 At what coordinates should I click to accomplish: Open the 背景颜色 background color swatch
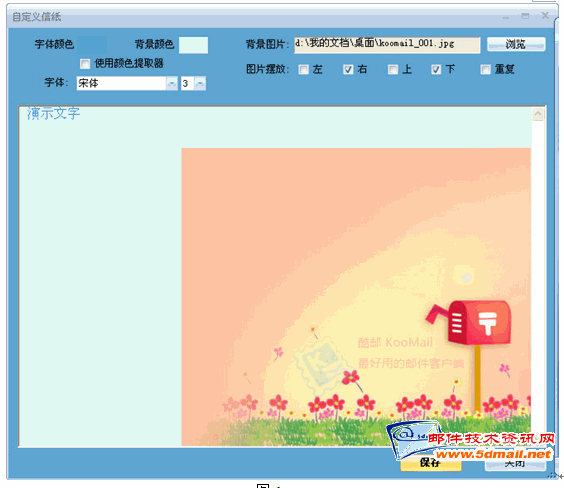coord(193,45)
